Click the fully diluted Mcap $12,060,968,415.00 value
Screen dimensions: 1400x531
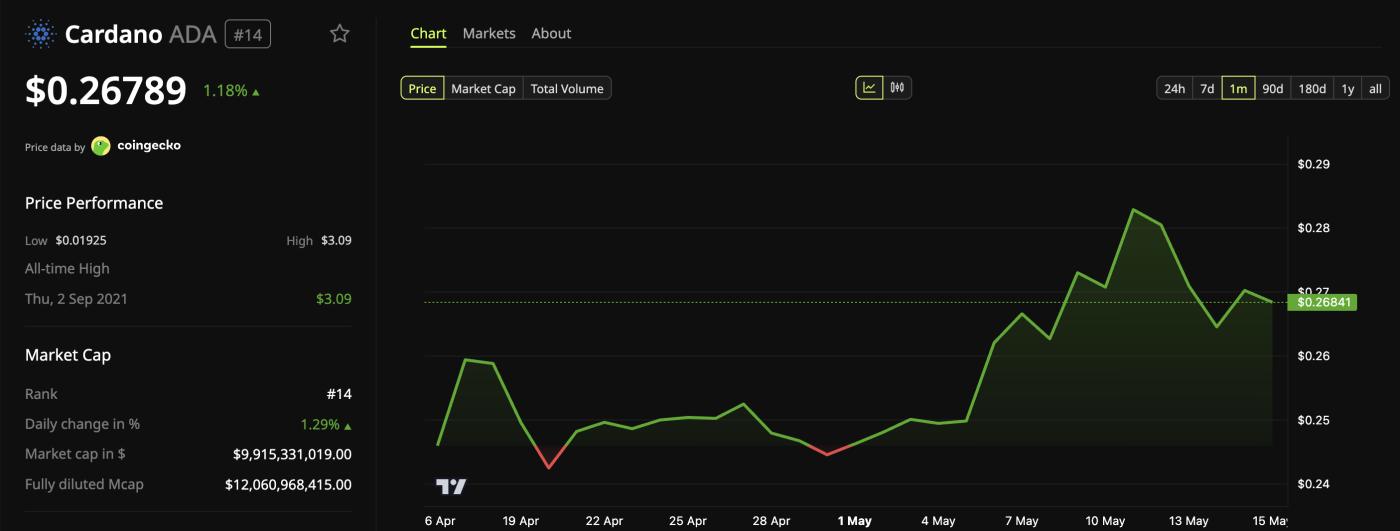click(288, 484)
